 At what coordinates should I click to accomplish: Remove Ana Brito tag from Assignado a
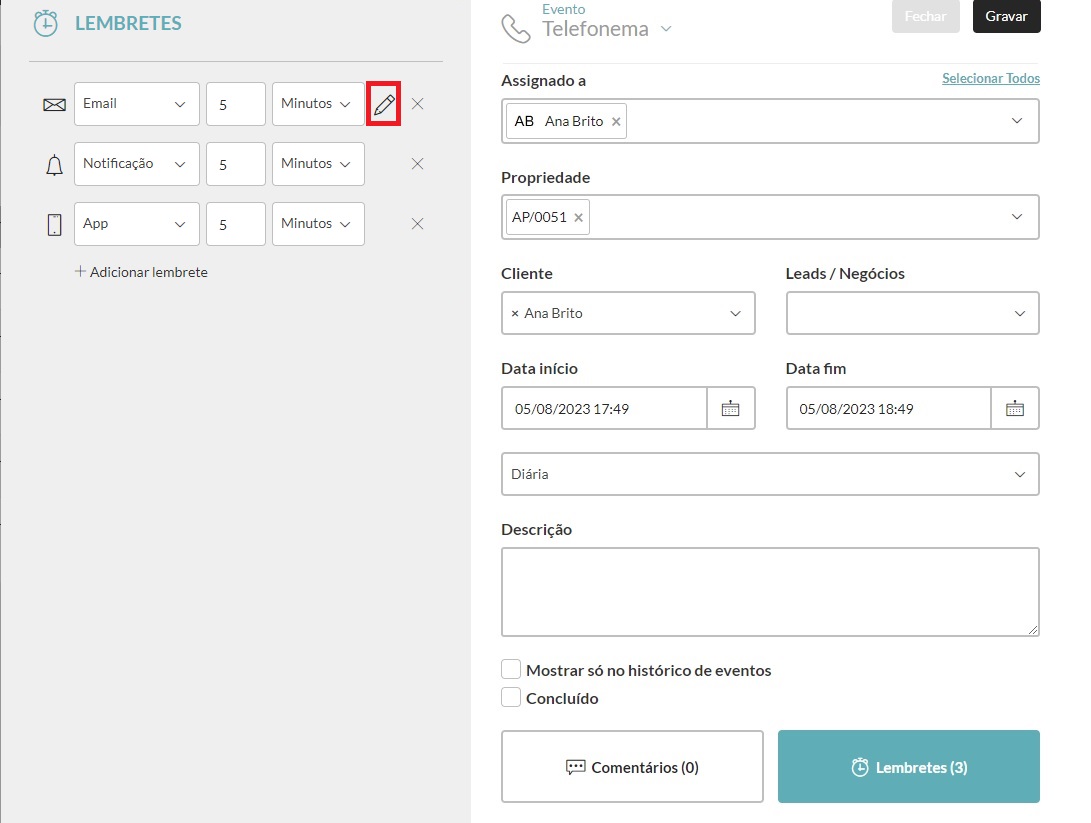[616, 121]
